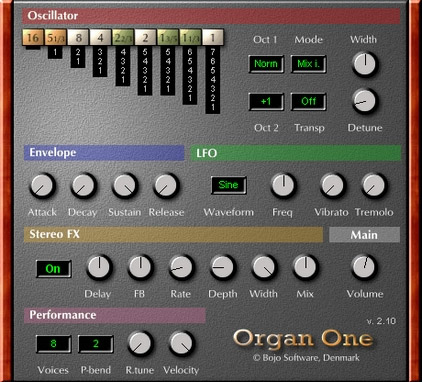The image size is (422, 382).
Task: Click the FB feedback knob
Action: 140,267
